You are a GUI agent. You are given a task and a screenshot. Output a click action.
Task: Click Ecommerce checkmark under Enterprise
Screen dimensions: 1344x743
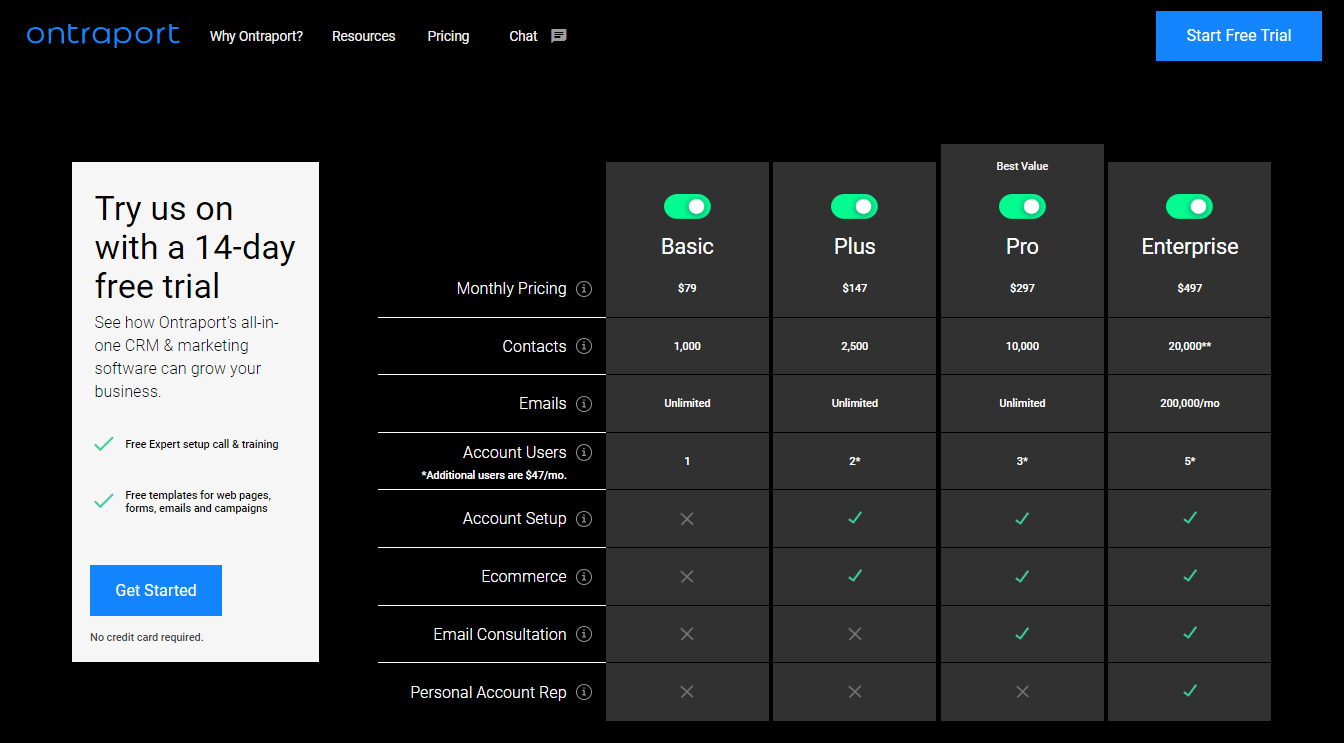point(1189,576)
